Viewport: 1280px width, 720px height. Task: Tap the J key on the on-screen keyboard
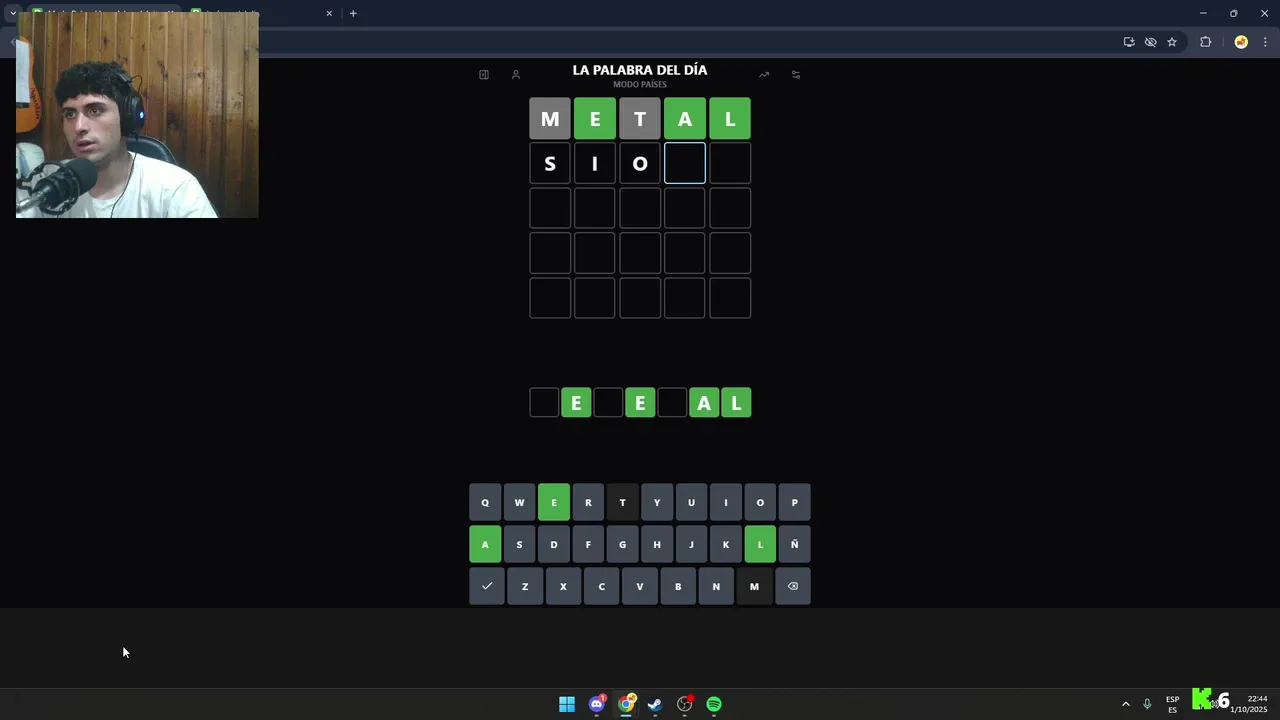click(691, 544)
